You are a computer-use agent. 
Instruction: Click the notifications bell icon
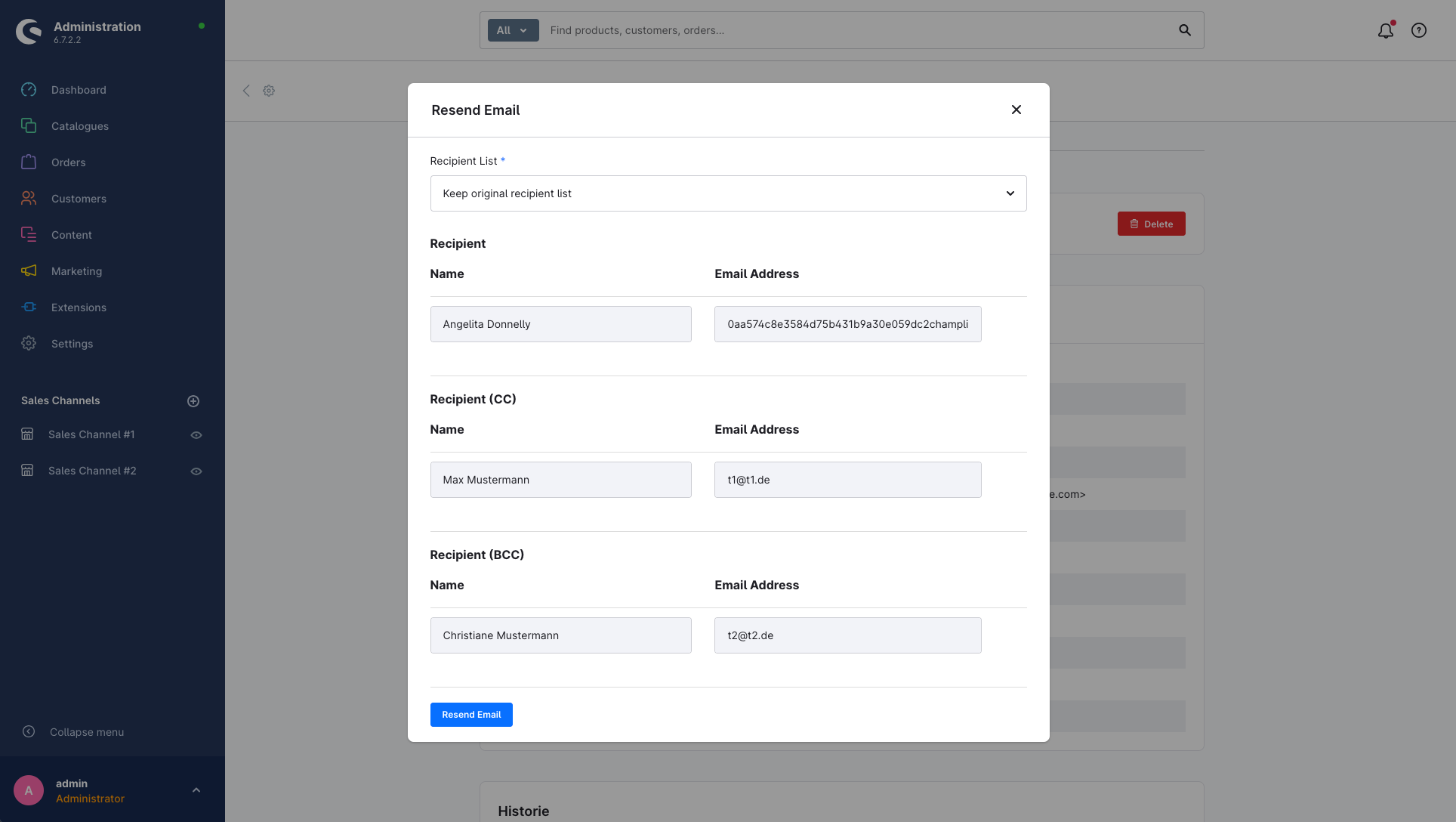coord(1385,31)
